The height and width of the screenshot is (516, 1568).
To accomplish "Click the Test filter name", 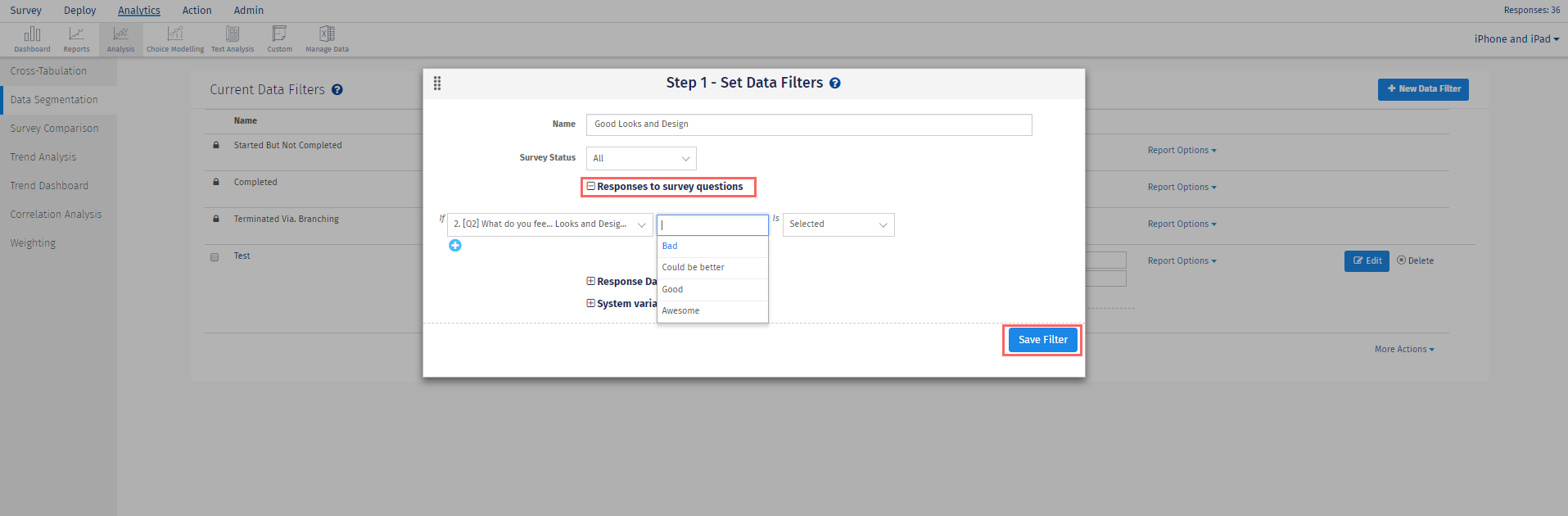I will [242, 256].
